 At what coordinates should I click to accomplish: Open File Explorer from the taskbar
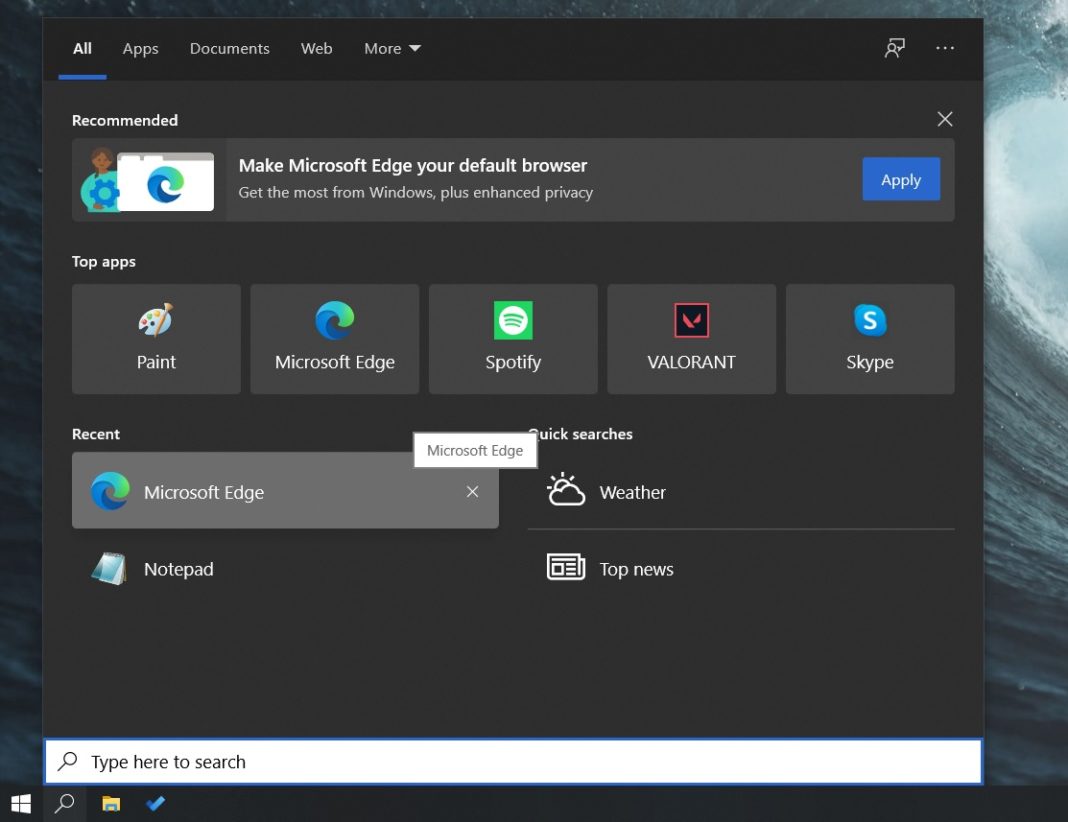(x=111, y=802)
